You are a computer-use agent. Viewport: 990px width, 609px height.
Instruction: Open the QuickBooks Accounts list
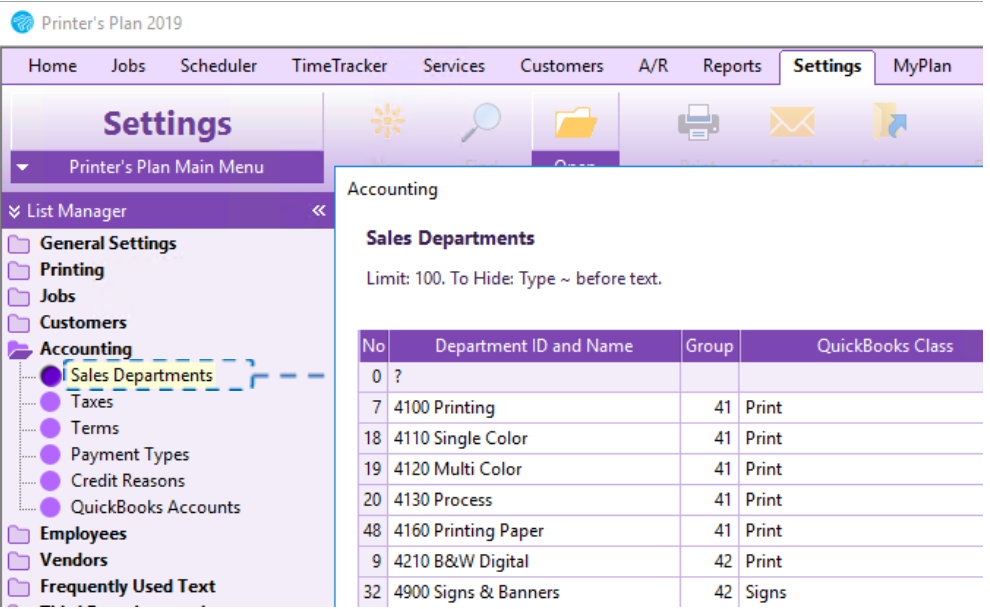point(155,507)
